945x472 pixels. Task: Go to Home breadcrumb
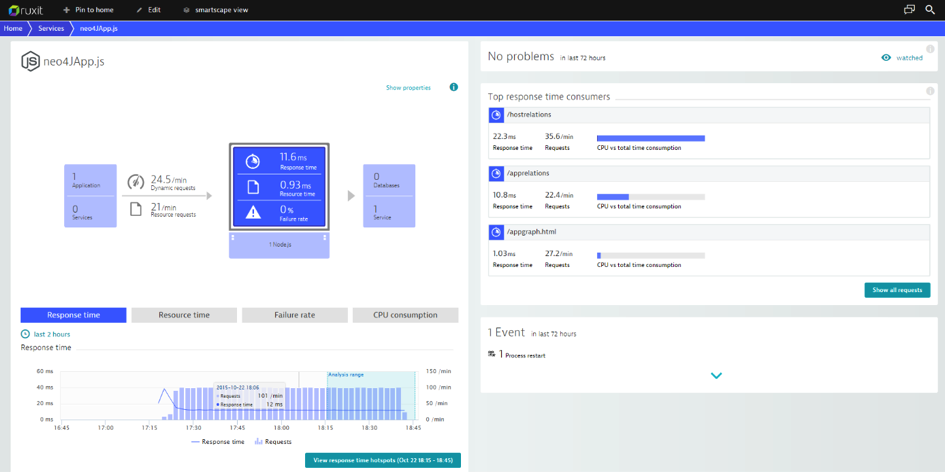pos(13,28)
